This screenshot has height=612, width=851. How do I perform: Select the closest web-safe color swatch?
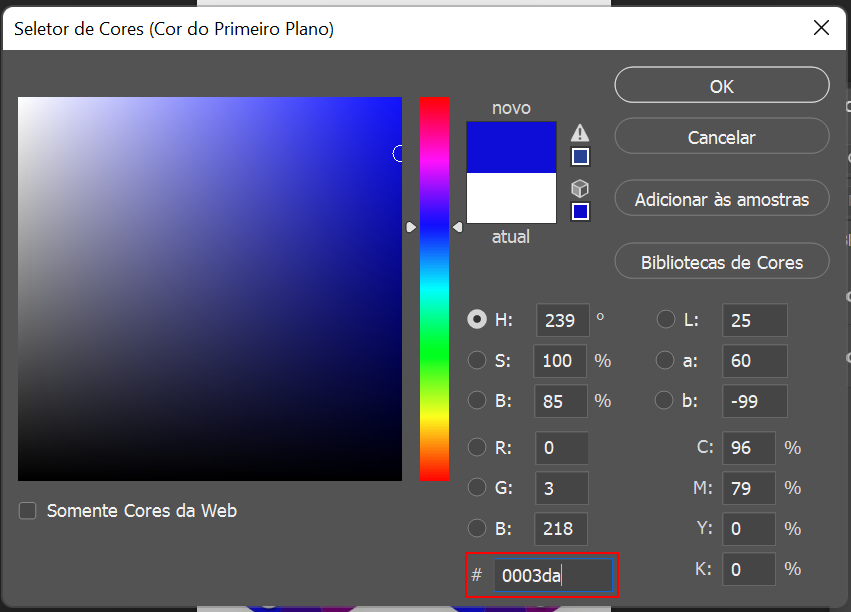(x=580, y=211)
